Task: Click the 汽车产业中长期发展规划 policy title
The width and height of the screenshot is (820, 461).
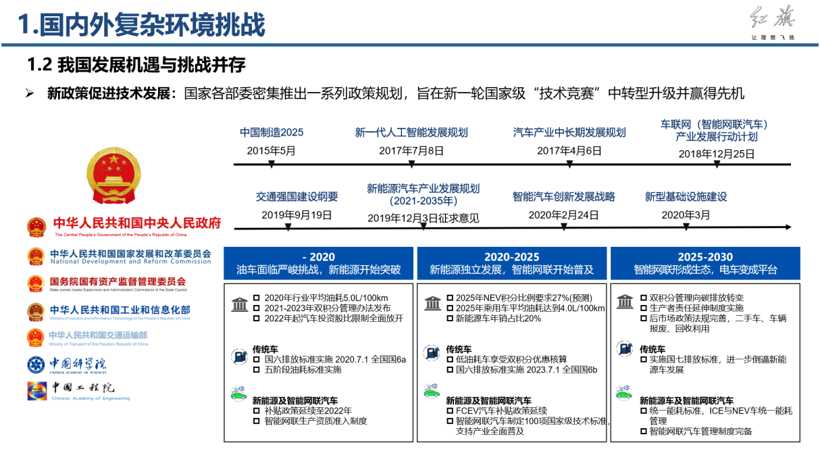Action: [570, 133]
